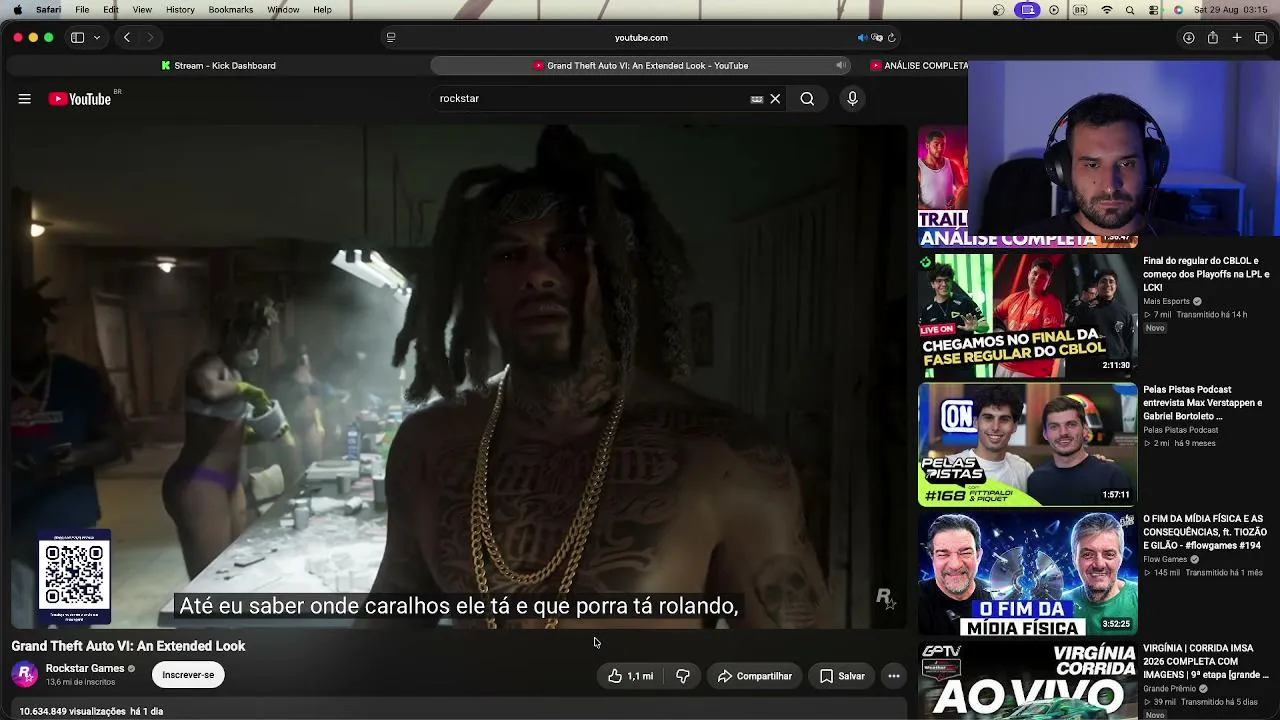
Task: Open the Grande Prêmio channel
Action: point(1171,688)
